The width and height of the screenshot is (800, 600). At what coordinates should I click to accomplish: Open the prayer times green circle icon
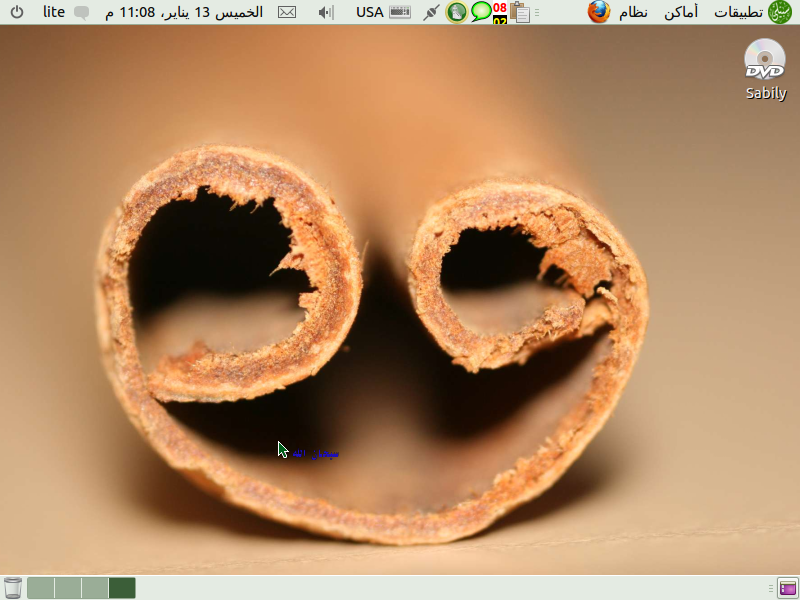point(456,12)
